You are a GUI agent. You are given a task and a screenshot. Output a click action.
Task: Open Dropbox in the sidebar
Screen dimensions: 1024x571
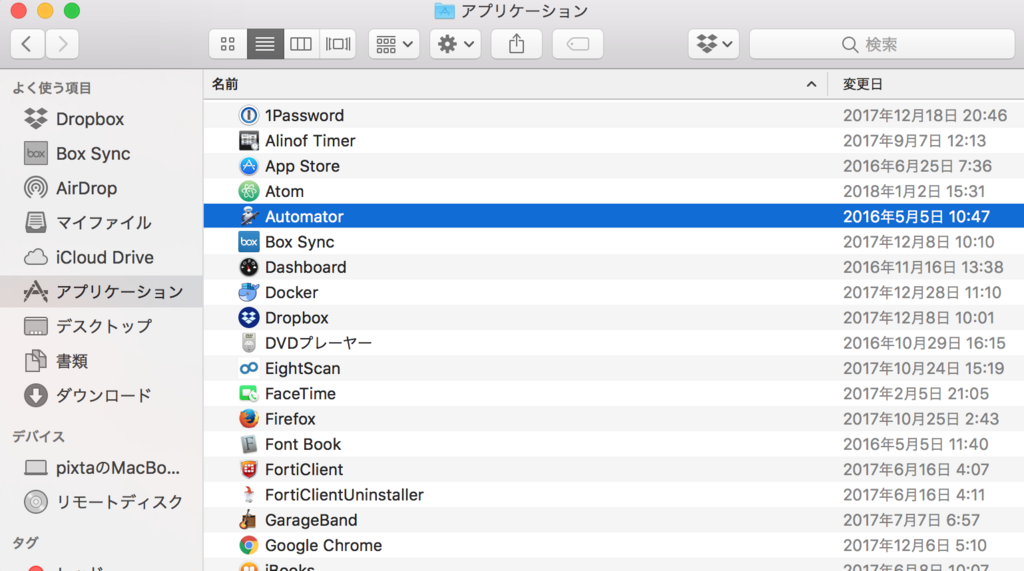coord(101,119)
